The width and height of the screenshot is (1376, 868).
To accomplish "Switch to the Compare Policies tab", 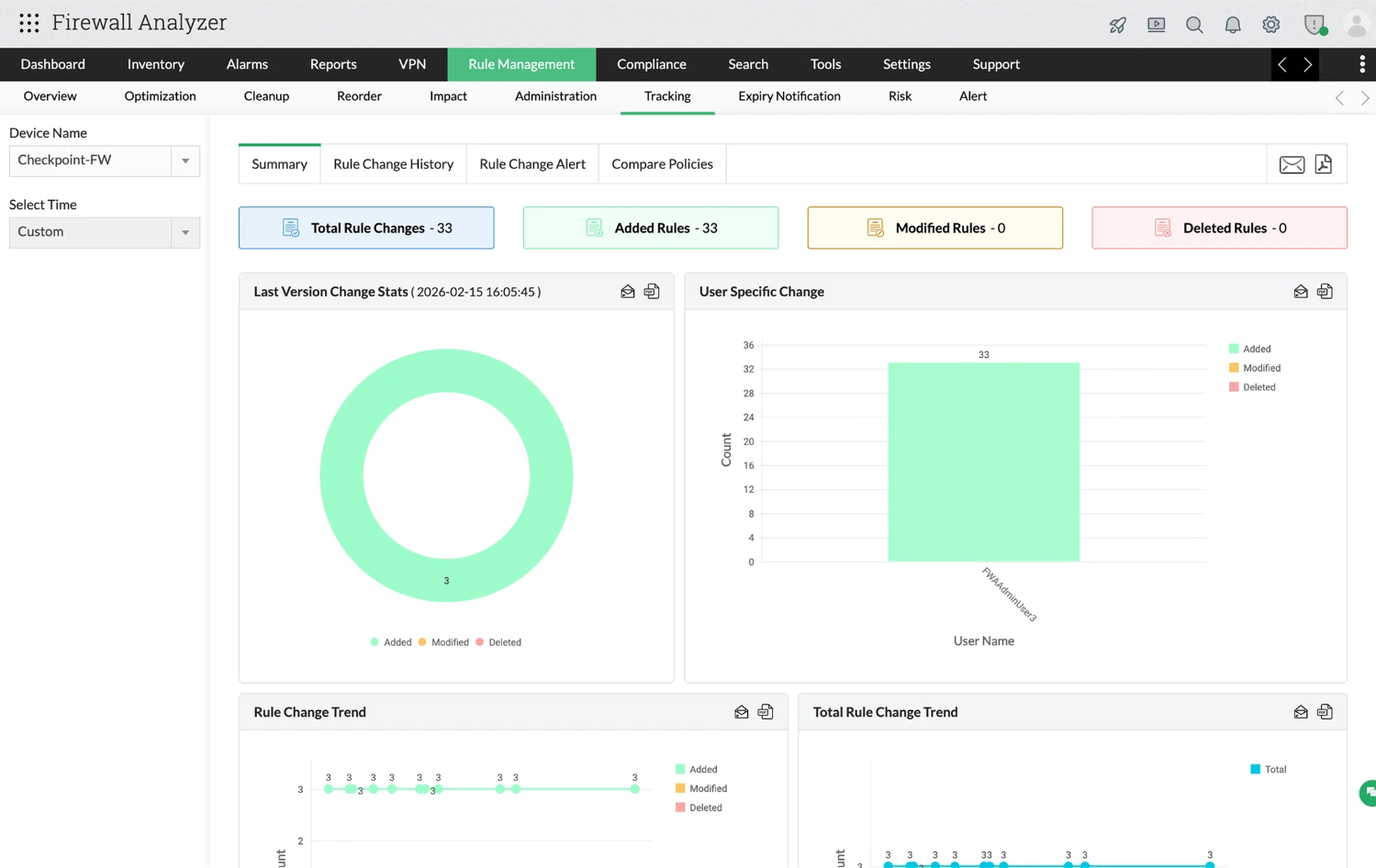I will click(663, 164).
